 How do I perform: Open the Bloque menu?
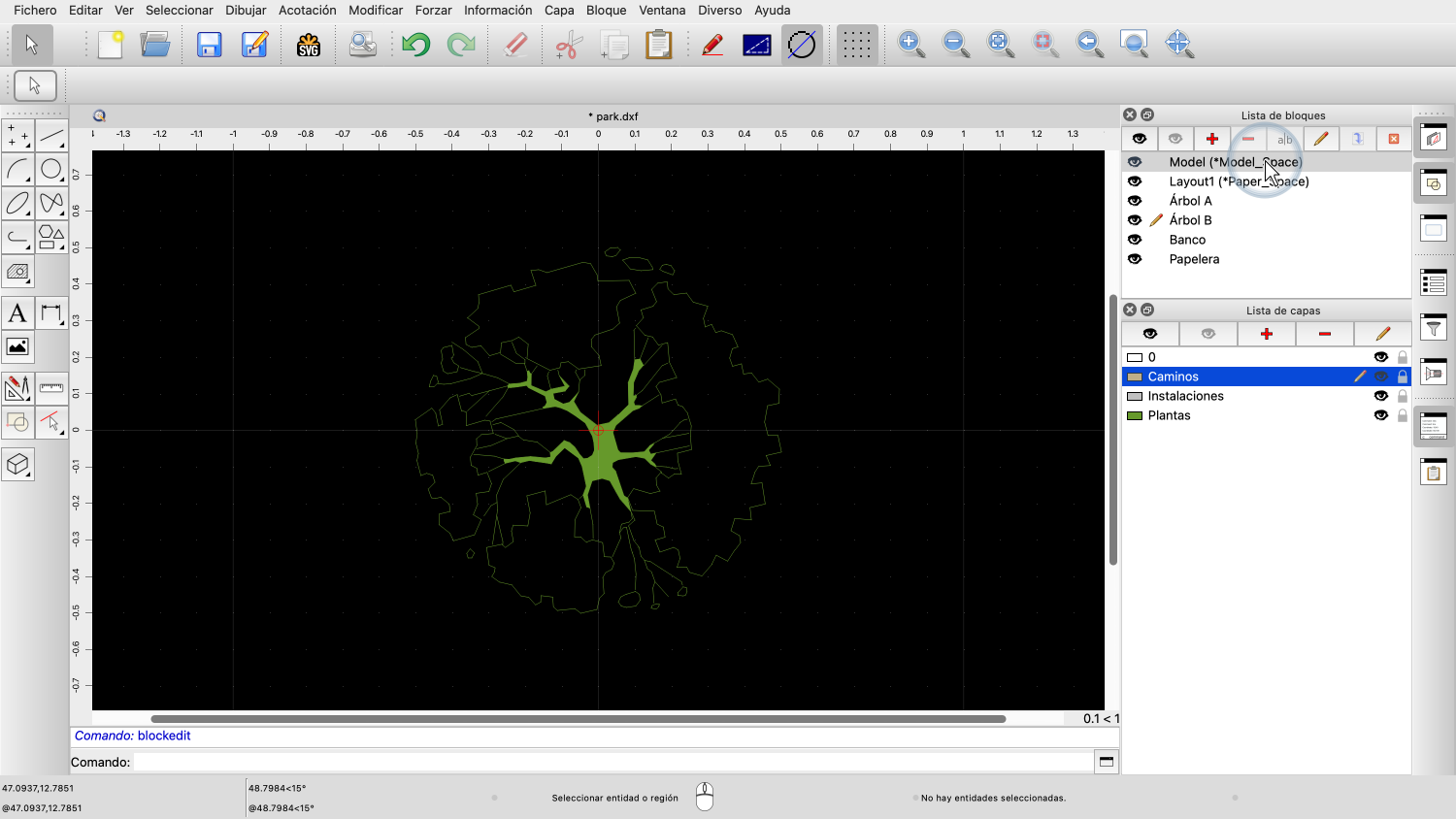[x=606, y=10]
